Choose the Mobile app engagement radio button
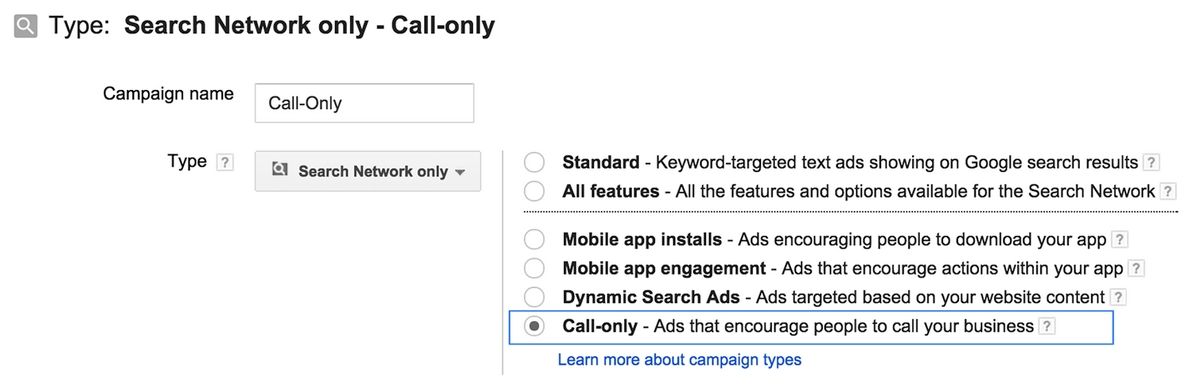The height and width of the screenshot is (385, 1194). 535,269
